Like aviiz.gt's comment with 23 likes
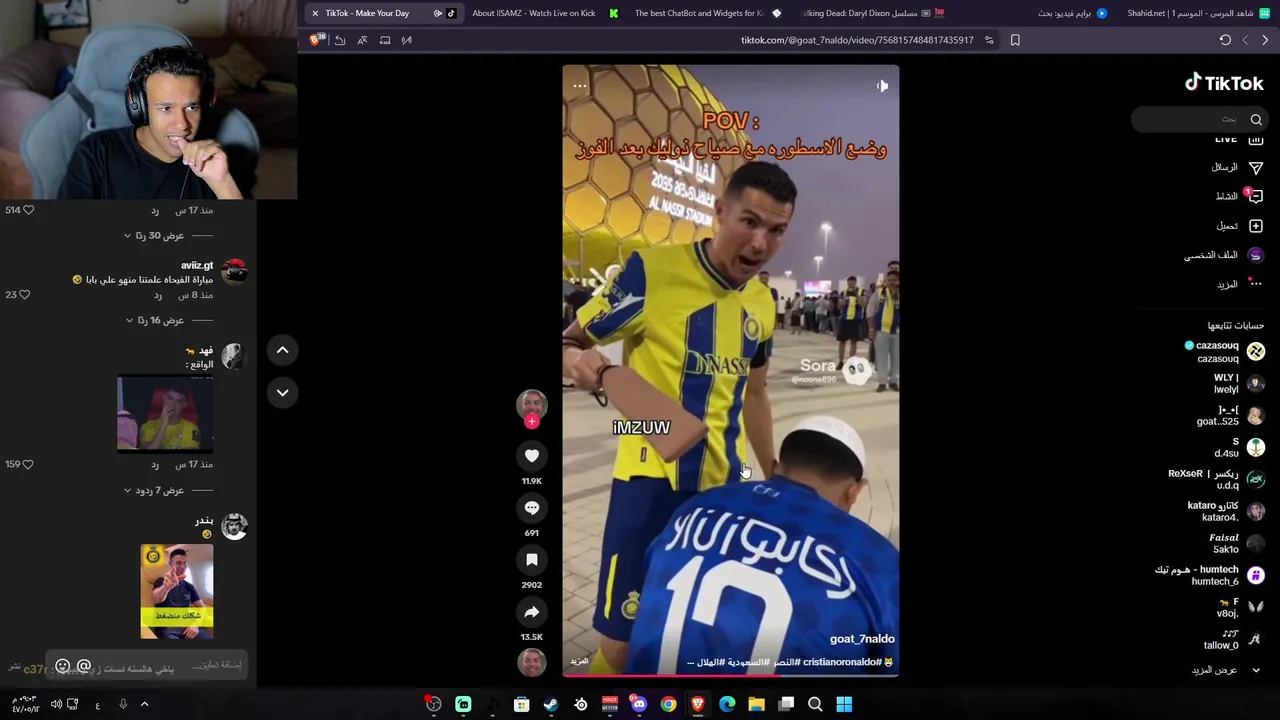Image resolution: width=1280 pixels, height=720 pixels. tap(24, 295)
